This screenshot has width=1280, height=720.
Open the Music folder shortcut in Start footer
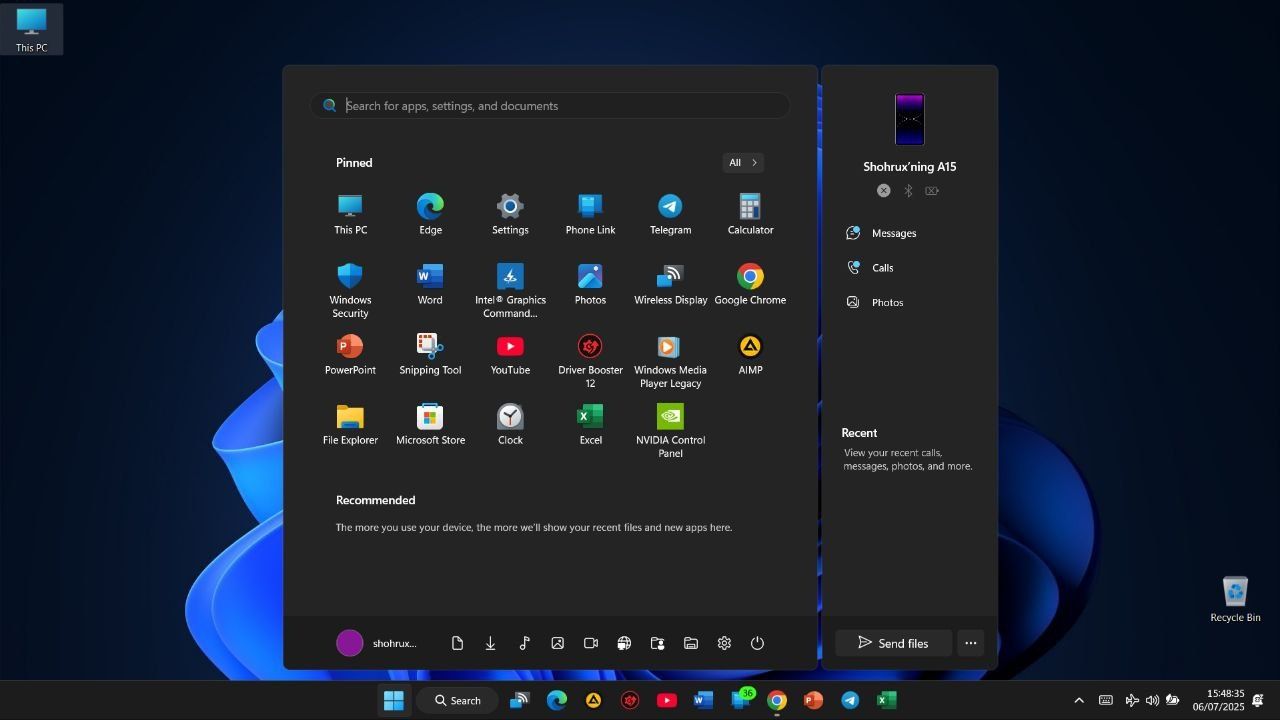524,643
